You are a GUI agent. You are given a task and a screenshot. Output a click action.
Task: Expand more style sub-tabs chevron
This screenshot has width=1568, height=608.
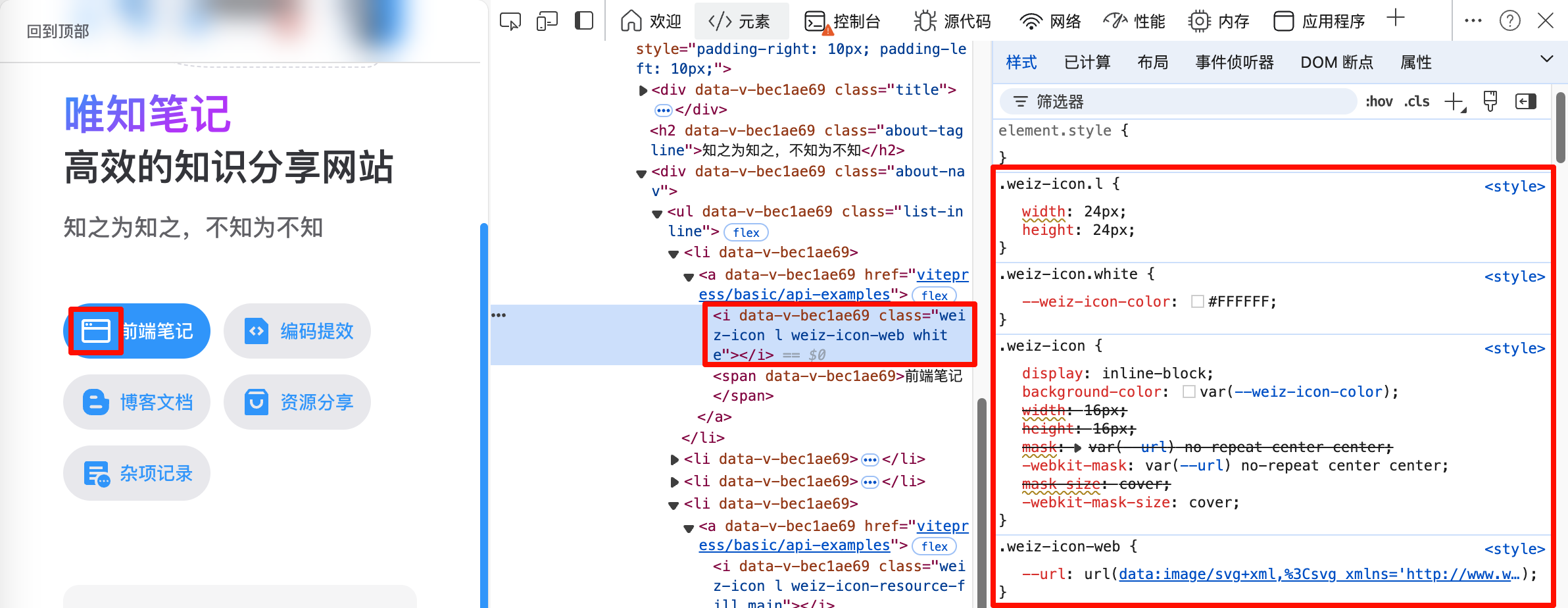pos(1547,59)
